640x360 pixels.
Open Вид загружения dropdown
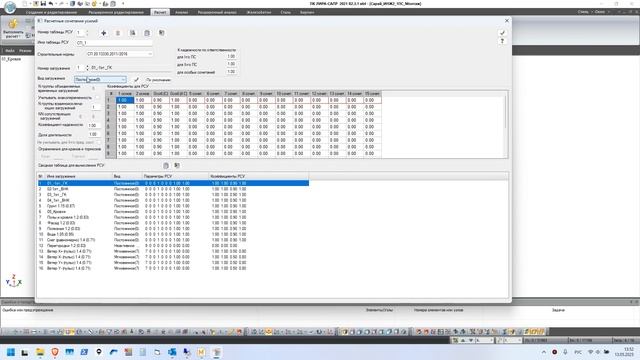click(100, 80)
